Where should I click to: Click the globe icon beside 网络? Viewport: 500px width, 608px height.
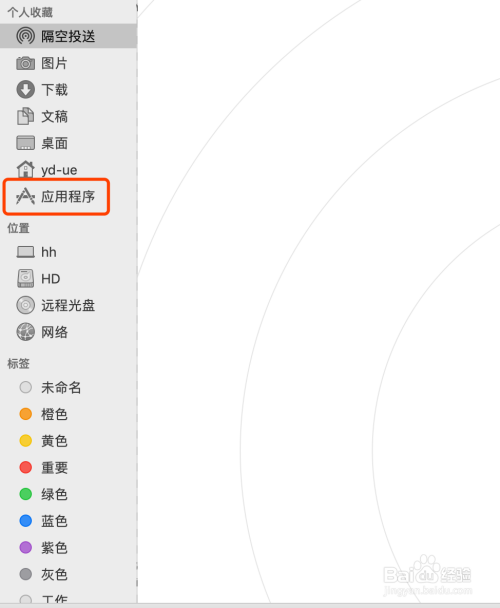coord(26,332)
